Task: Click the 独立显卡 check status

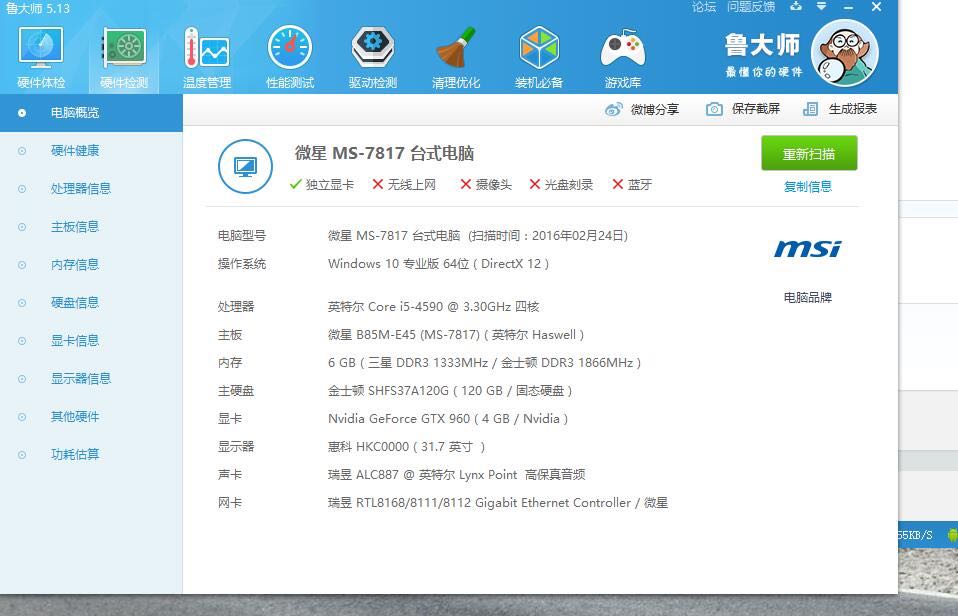Action: tap(321, 185)
